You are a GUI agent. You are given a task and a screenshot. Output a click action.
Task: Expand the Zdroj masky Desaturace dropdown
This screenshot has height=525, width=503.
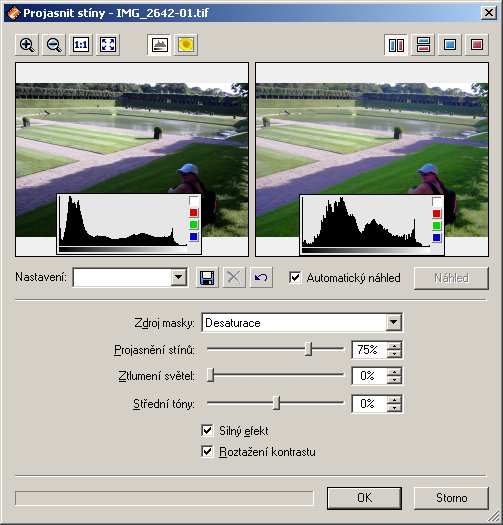coord(393,322)
